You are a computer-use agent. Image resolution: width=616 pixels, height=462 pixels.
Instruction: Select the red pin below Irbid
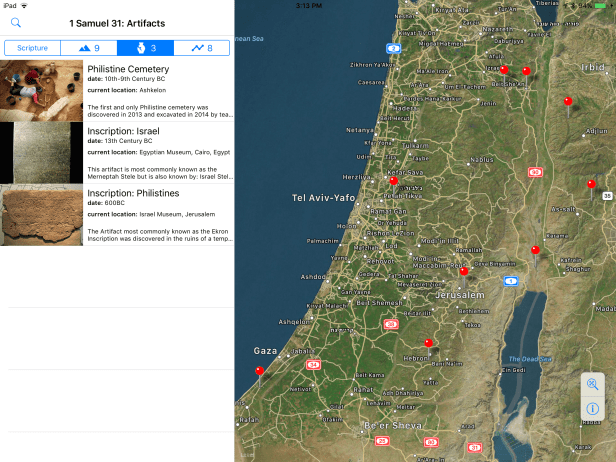[x=568, y=101]
